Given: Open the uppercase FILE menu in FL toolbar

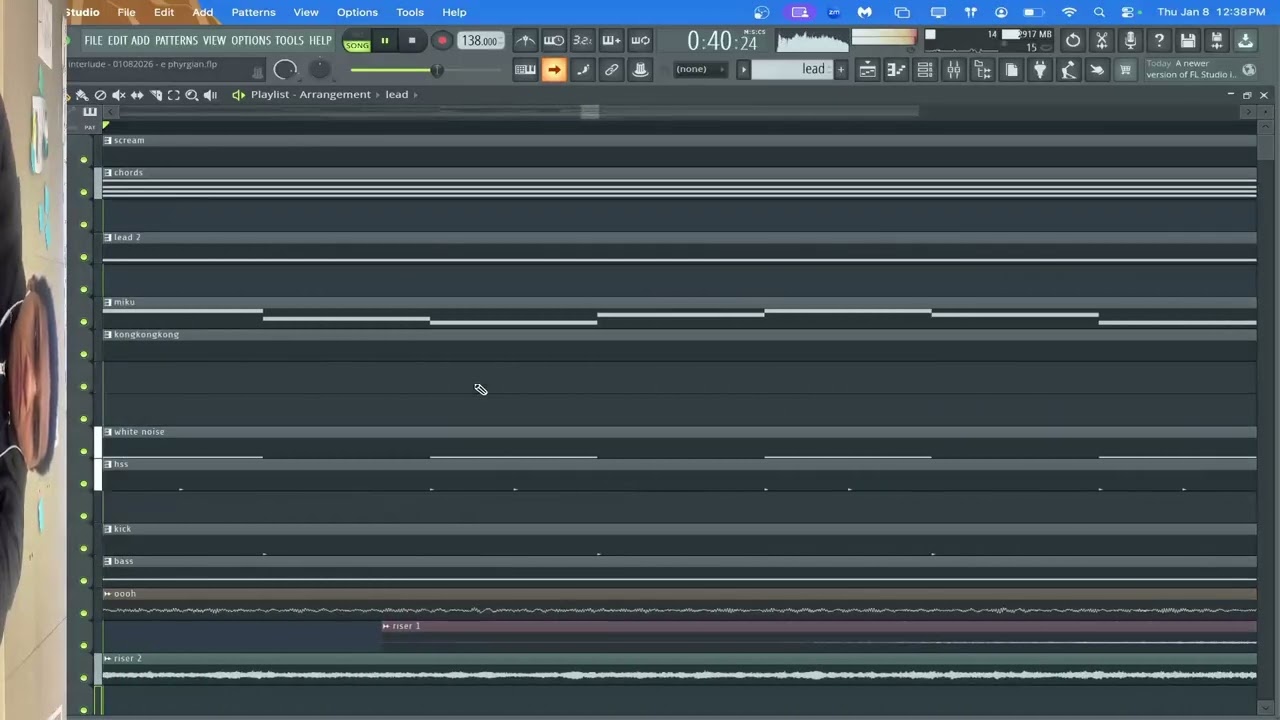Looking at the screenshot, I should coord(93,41).
